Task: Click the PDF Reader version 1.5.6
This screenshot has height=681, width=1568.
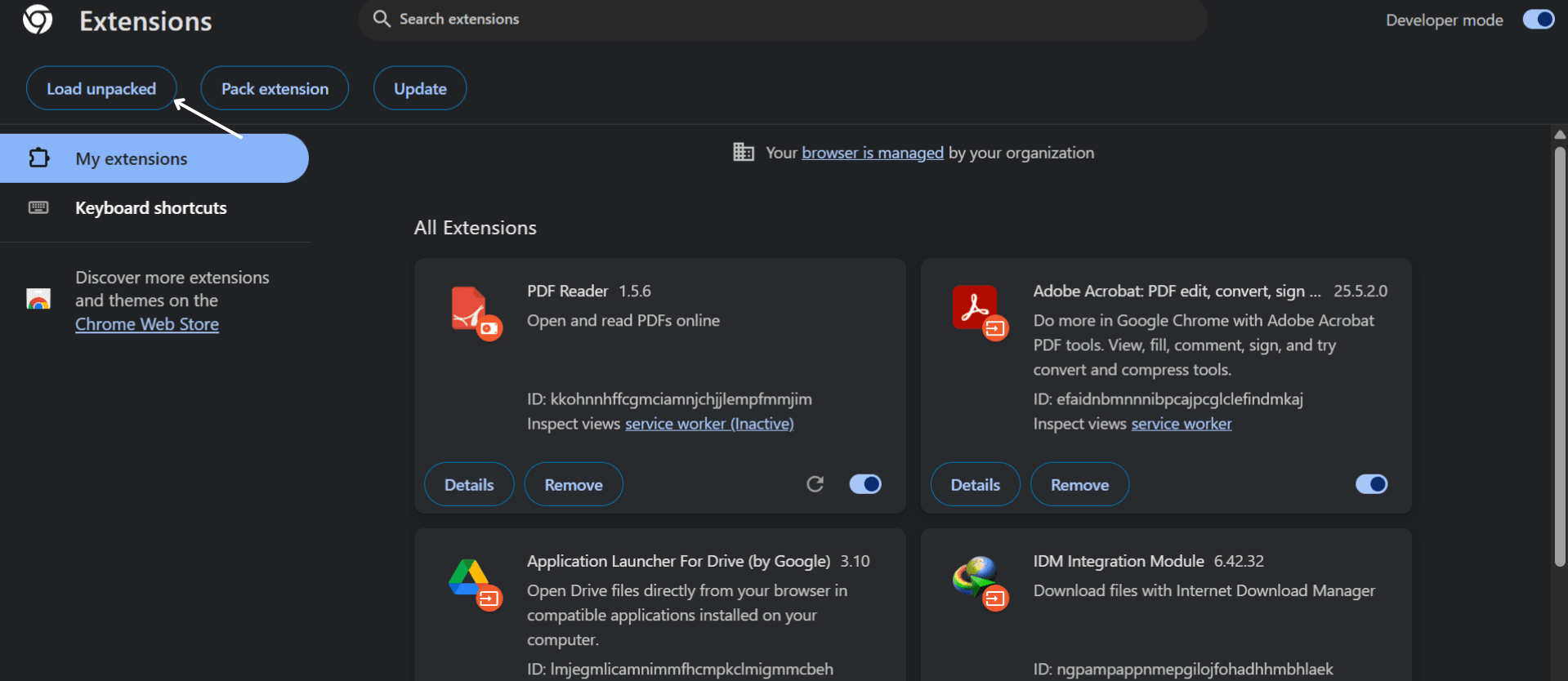Action: [x=635, y=292]
